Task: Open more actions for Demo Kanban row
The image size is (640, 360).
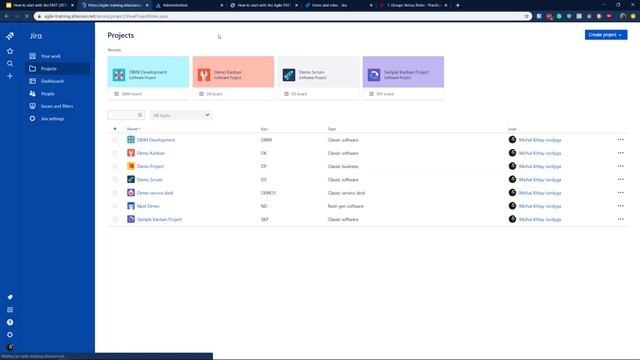Action: [620, 153]
